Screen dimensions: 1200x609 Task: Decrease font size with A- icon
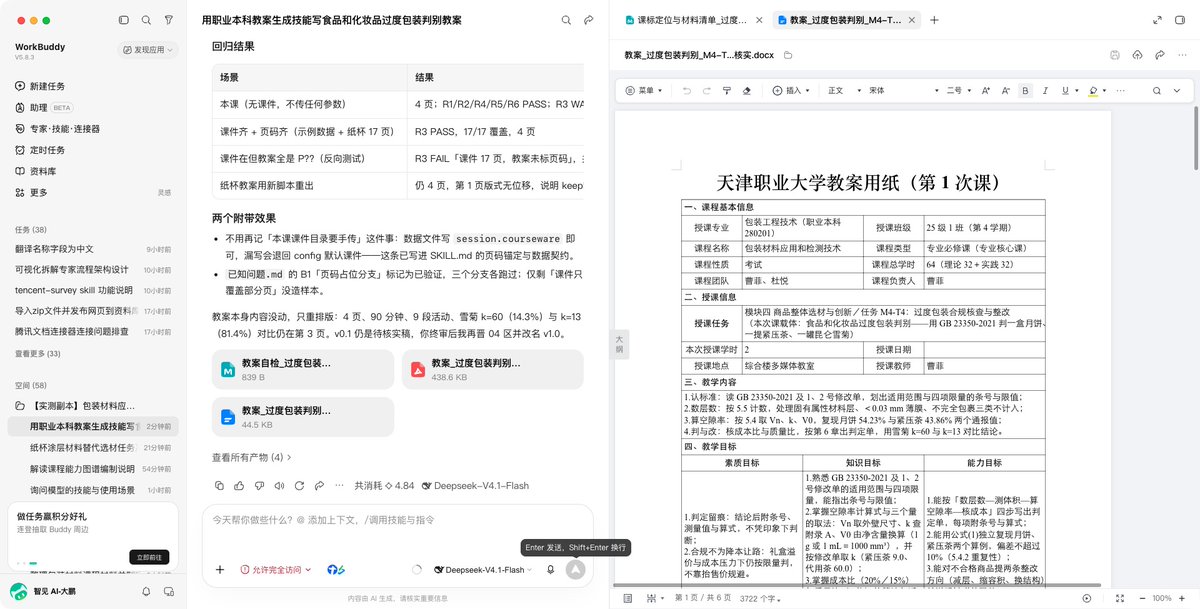(1005, 91)
